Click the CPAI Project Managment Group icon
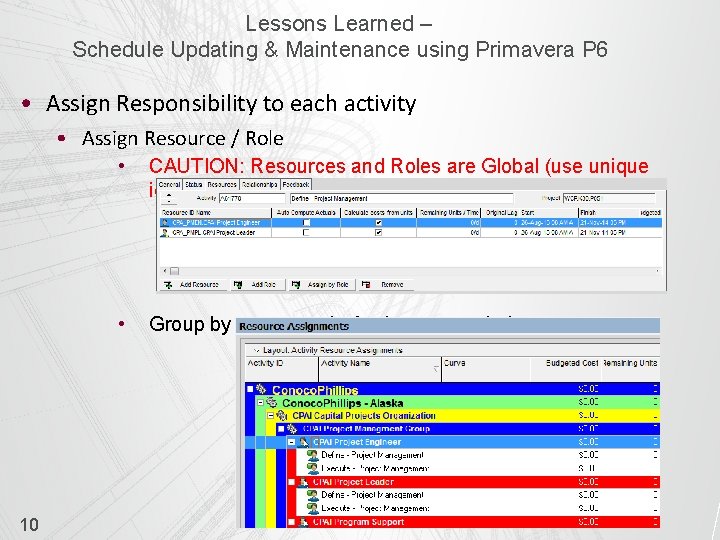720x540 pixels. (x=292, y=429)
